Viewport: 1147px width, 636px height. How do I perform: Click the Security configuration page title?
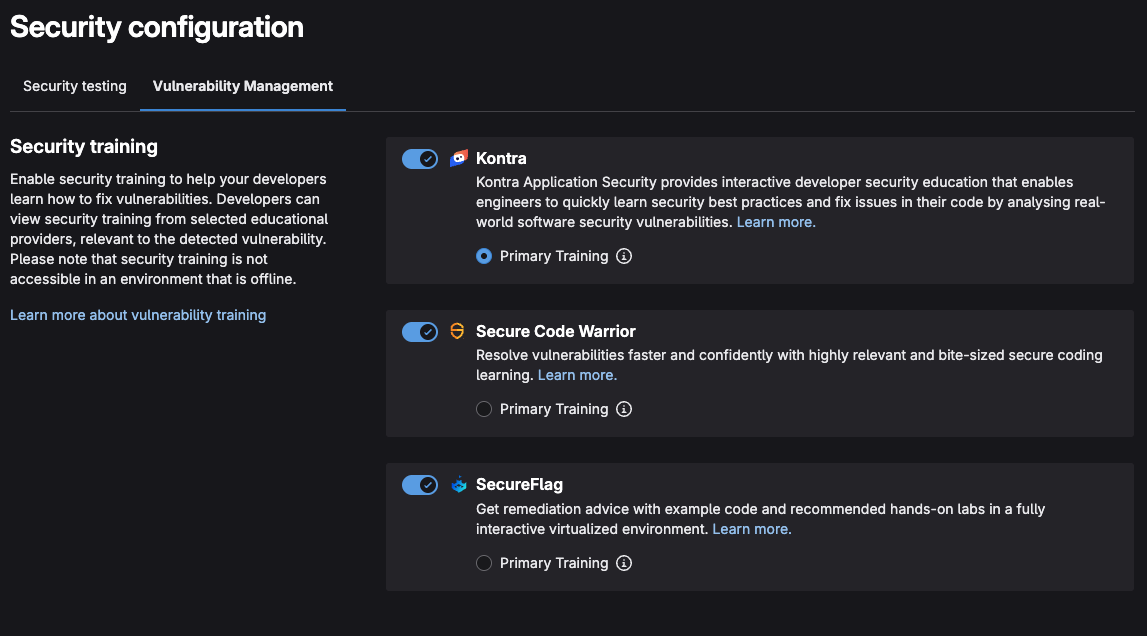[x=157, y=27]
